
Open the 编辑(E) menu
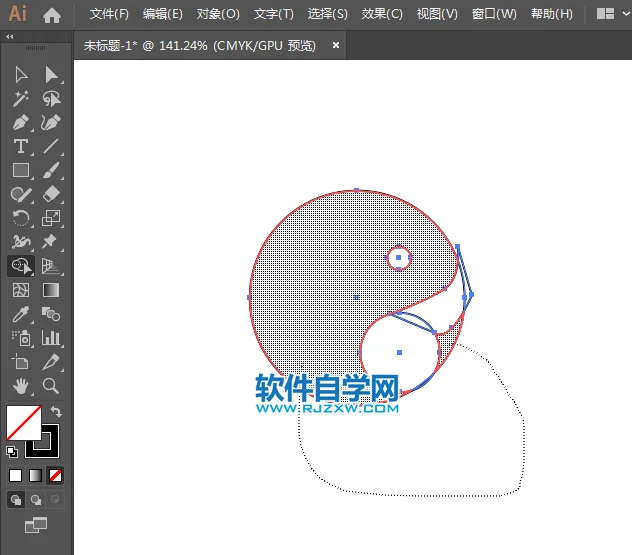(x=162, y=14)
